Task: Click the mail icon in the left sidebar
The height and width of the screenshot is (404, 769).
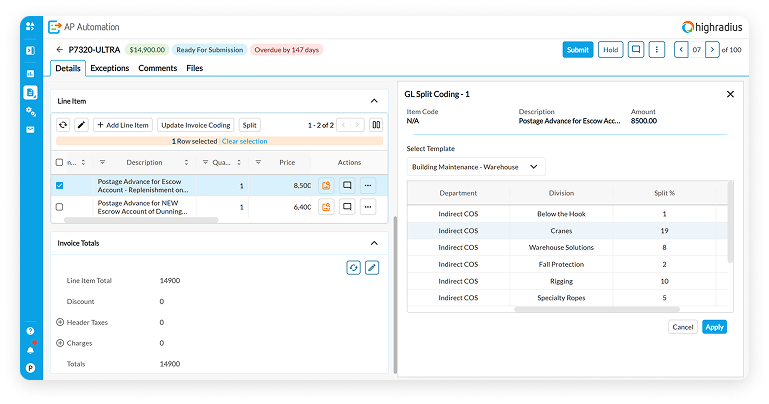Action: (x=30, y=130)
